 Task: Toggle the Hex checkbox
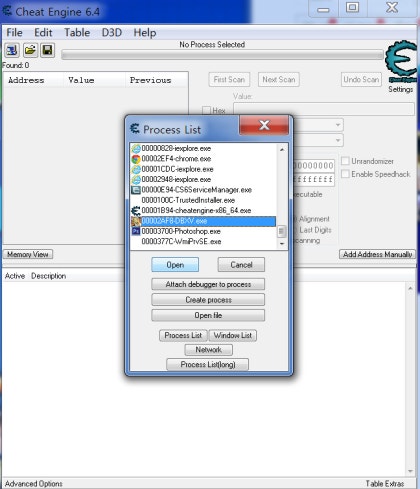(206, 110)
